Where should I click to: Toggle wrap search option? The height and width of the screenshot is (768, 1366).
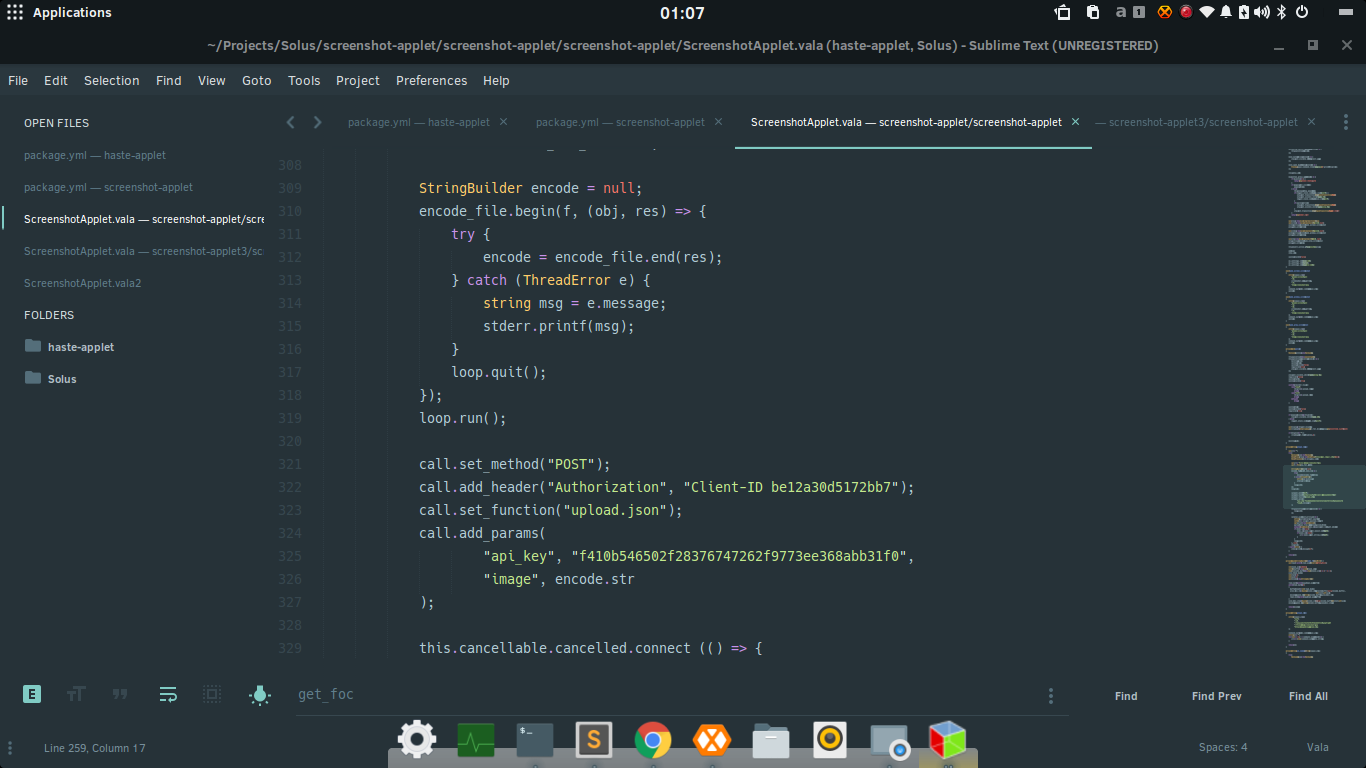(x=168, y=694)
